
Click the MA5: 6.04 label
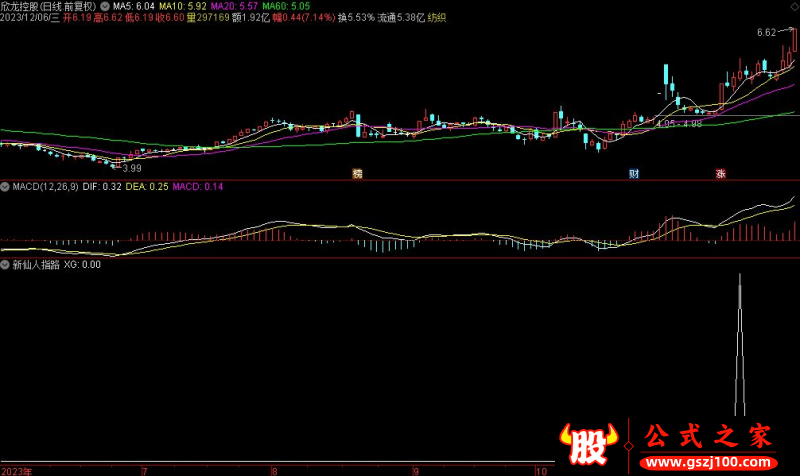pyautogui.click(x=133, y=6)
